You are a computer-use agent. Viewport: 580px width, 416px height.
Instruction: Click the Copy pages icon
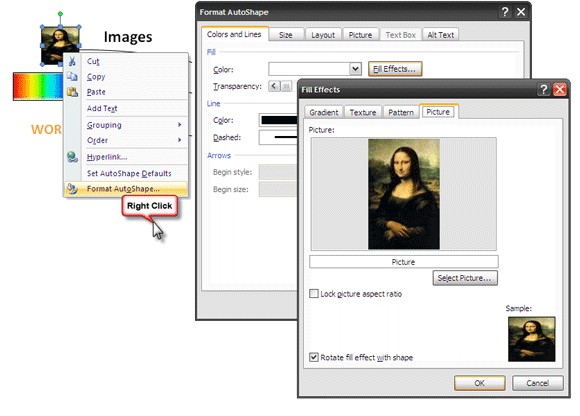click(72, 77)
